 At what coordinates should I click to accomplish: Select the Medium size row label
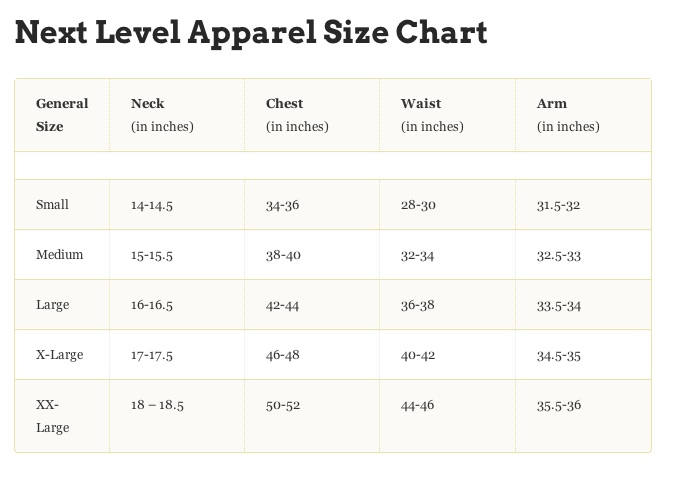click(59, 255)
